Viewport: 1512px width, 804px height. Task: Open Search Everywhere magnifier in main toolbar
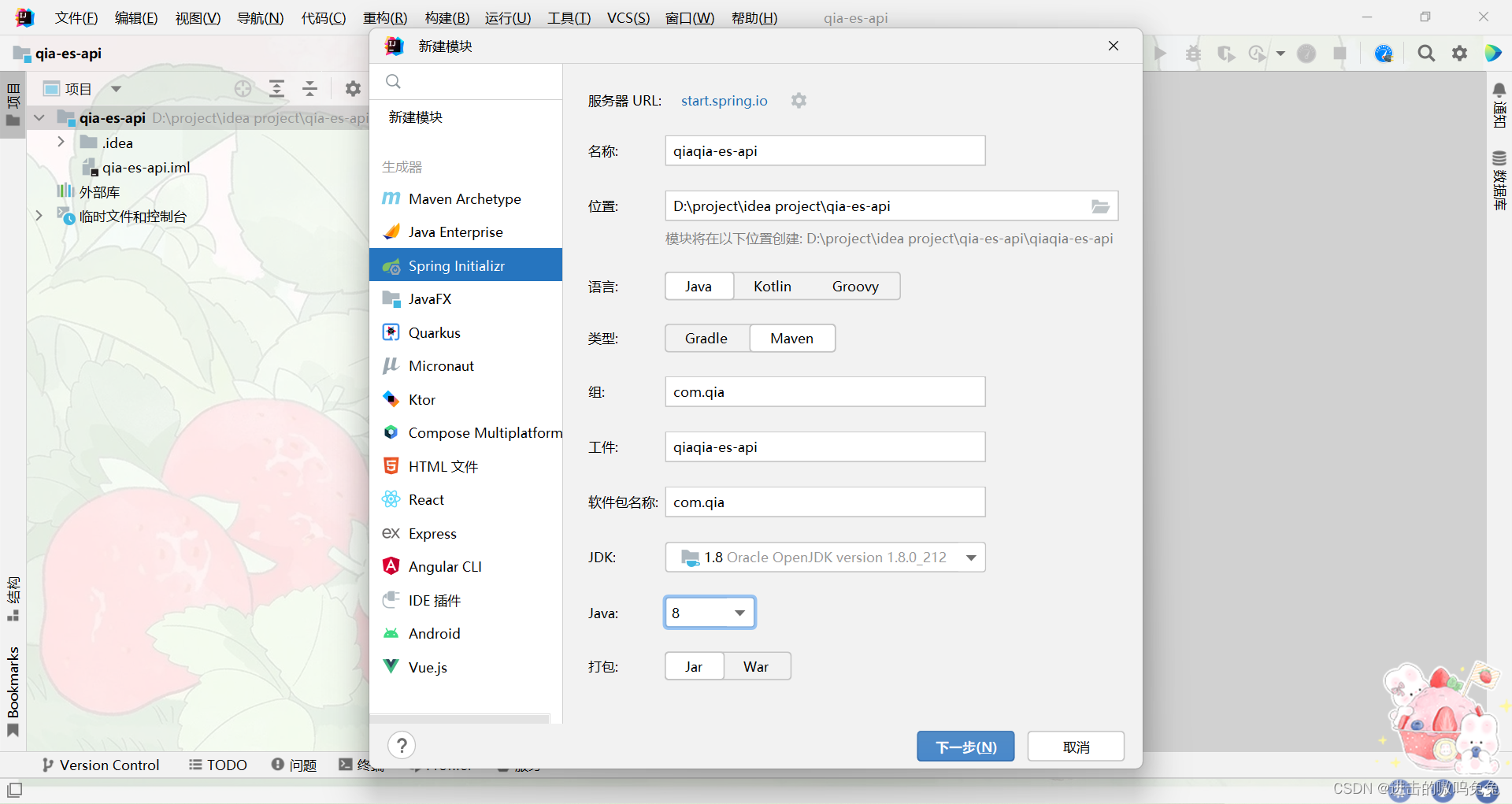pyautogui.click(x=1426, y=53)
